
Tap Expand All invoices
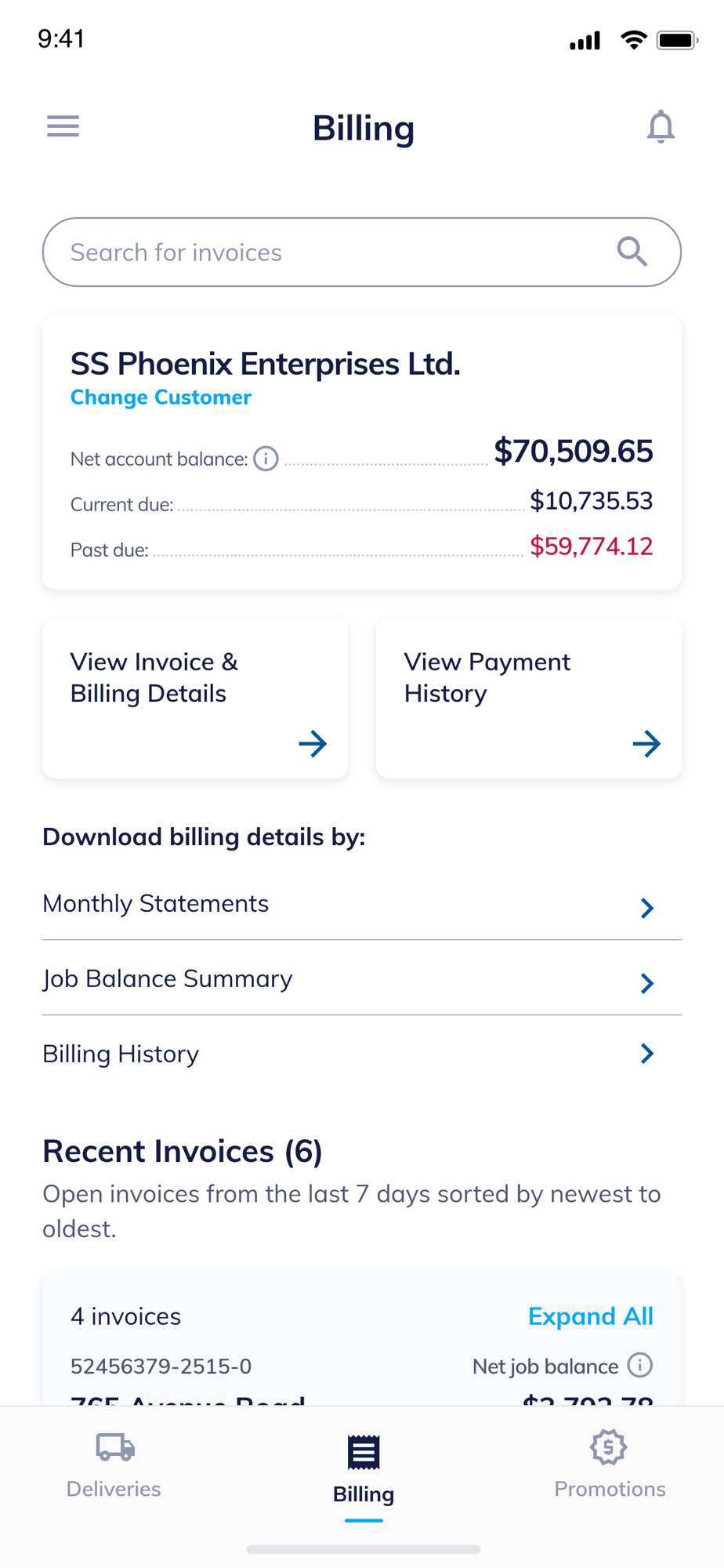coord(590,1316)
